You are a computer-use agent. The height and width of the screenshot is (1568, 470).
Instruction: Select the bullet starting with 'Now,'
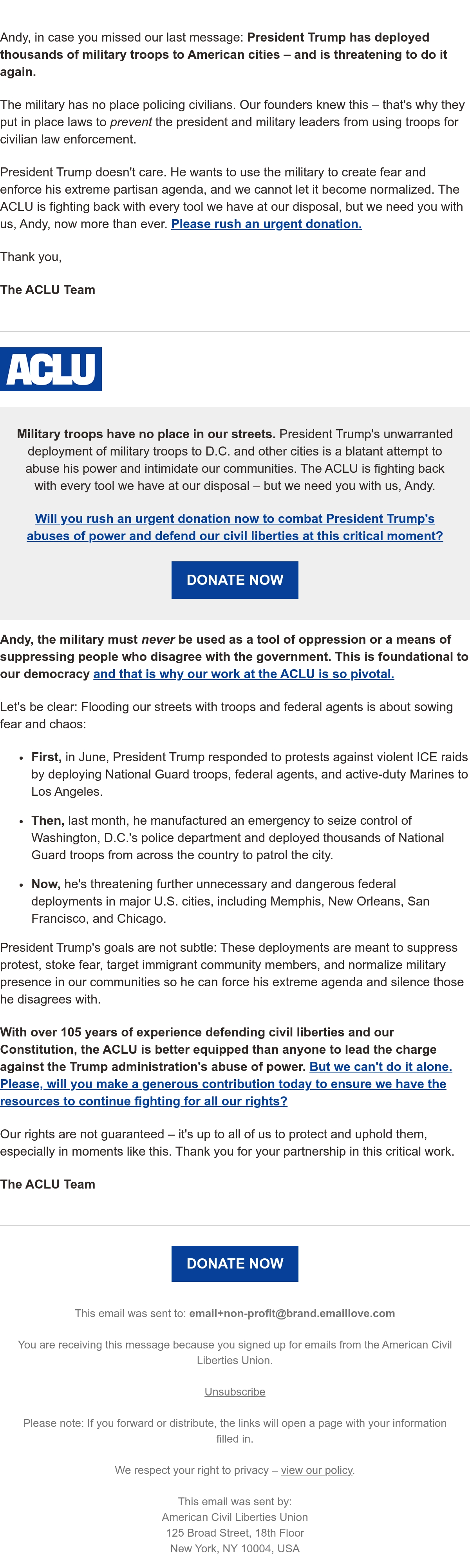click(x=230, y=901)
